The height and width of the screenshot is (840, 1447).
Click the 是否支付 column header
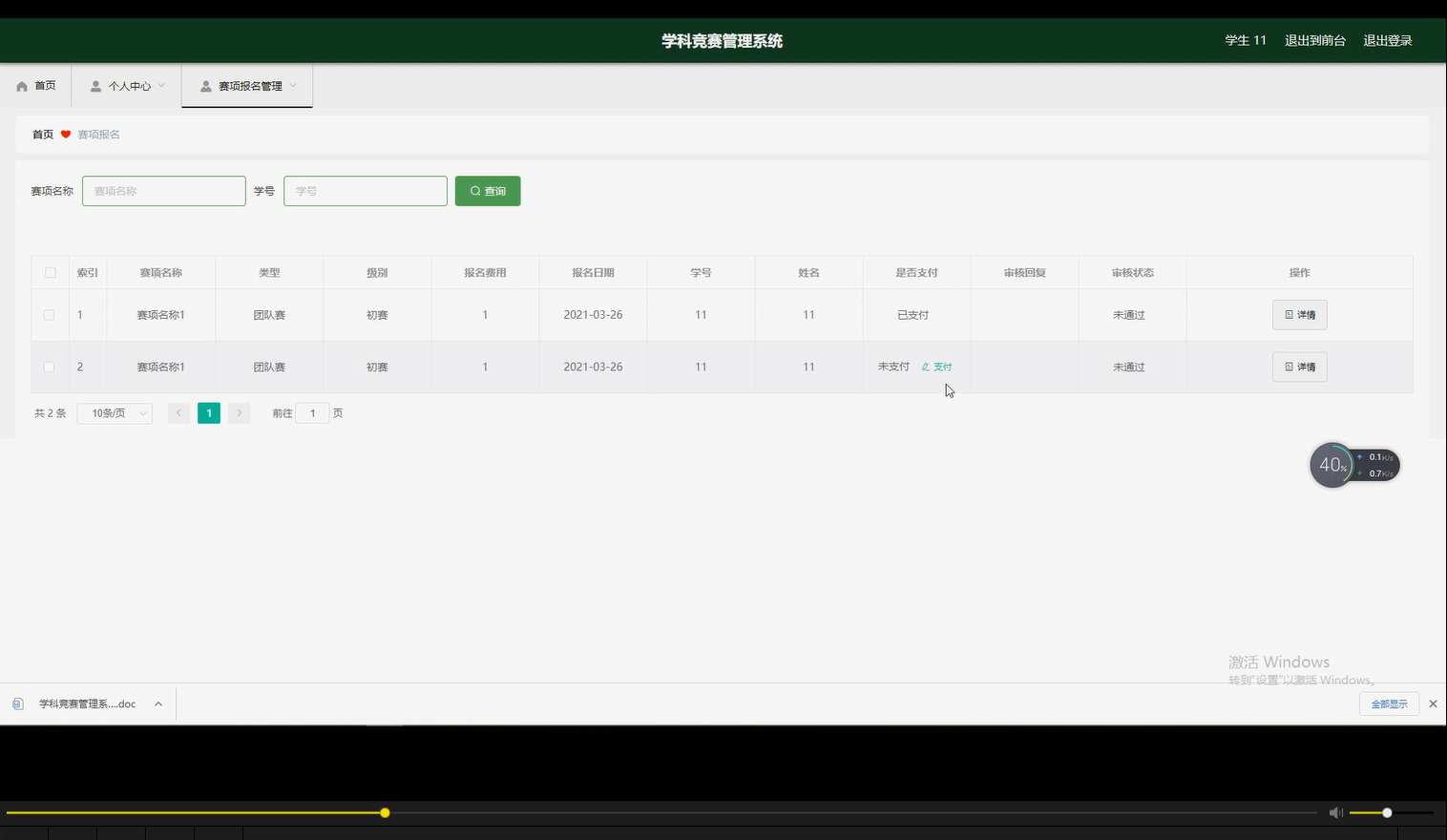point(916,272)
